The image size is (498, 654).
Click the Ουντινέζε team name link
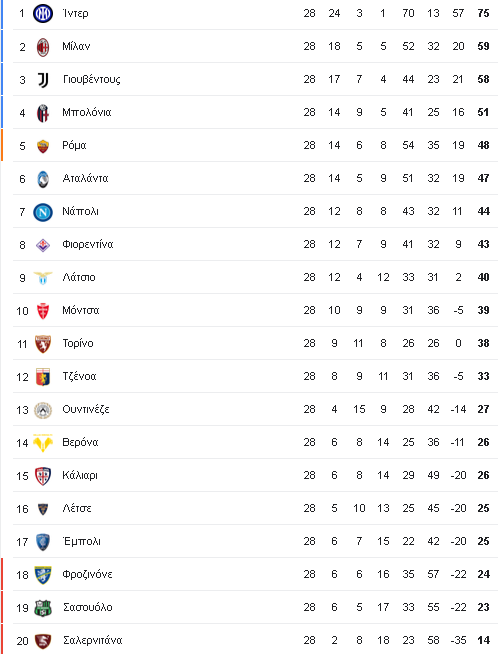click(86, 409)
